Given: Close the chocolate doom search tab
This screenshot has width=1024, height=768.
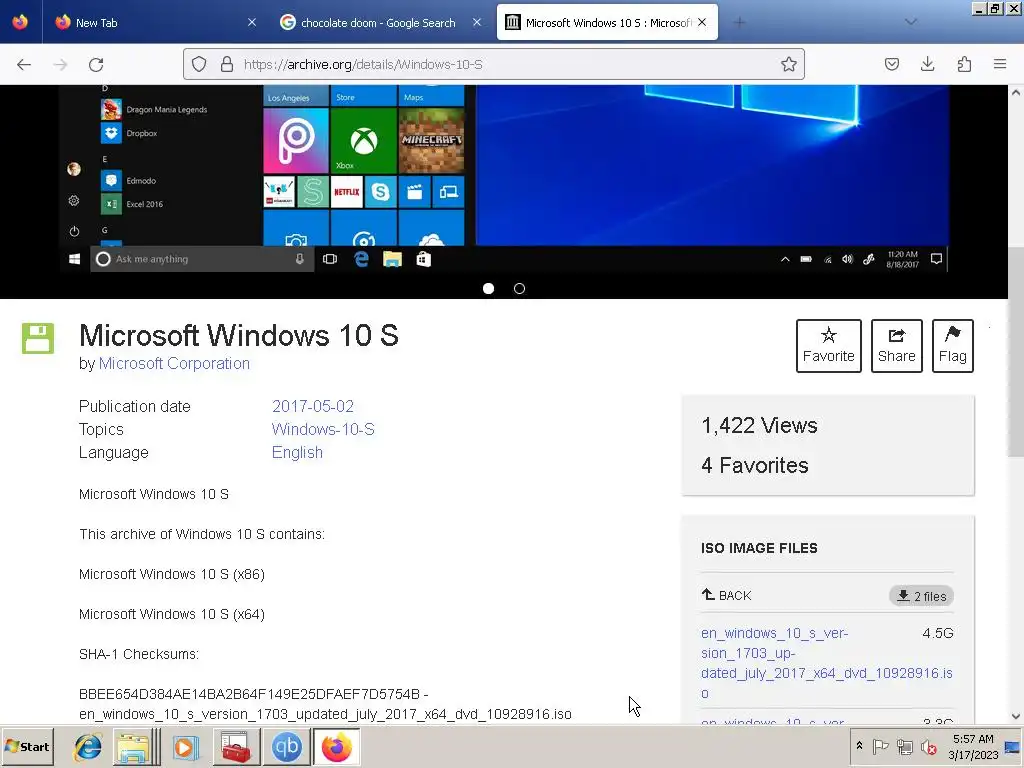Looking at the screenshot, I should click(x=477, y=22).
